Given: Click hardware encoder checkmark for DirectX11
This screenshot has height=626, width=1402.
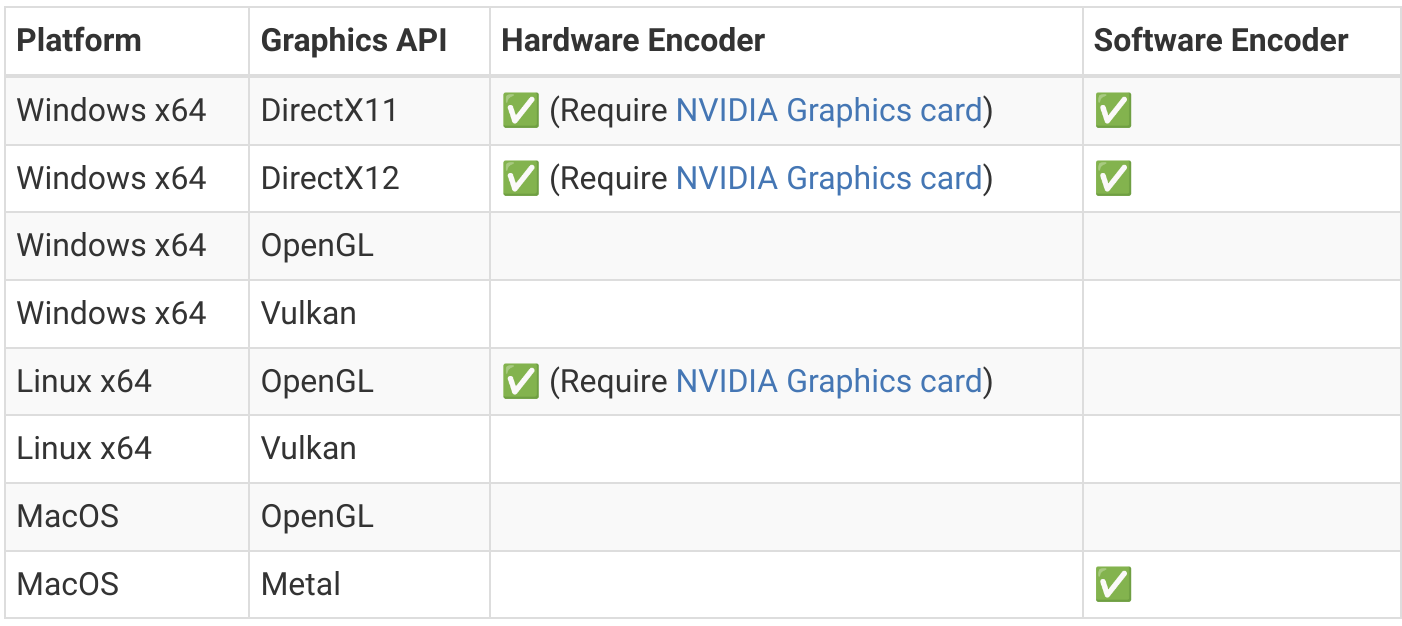Looking at the screenshot, I should coord(520,110).
